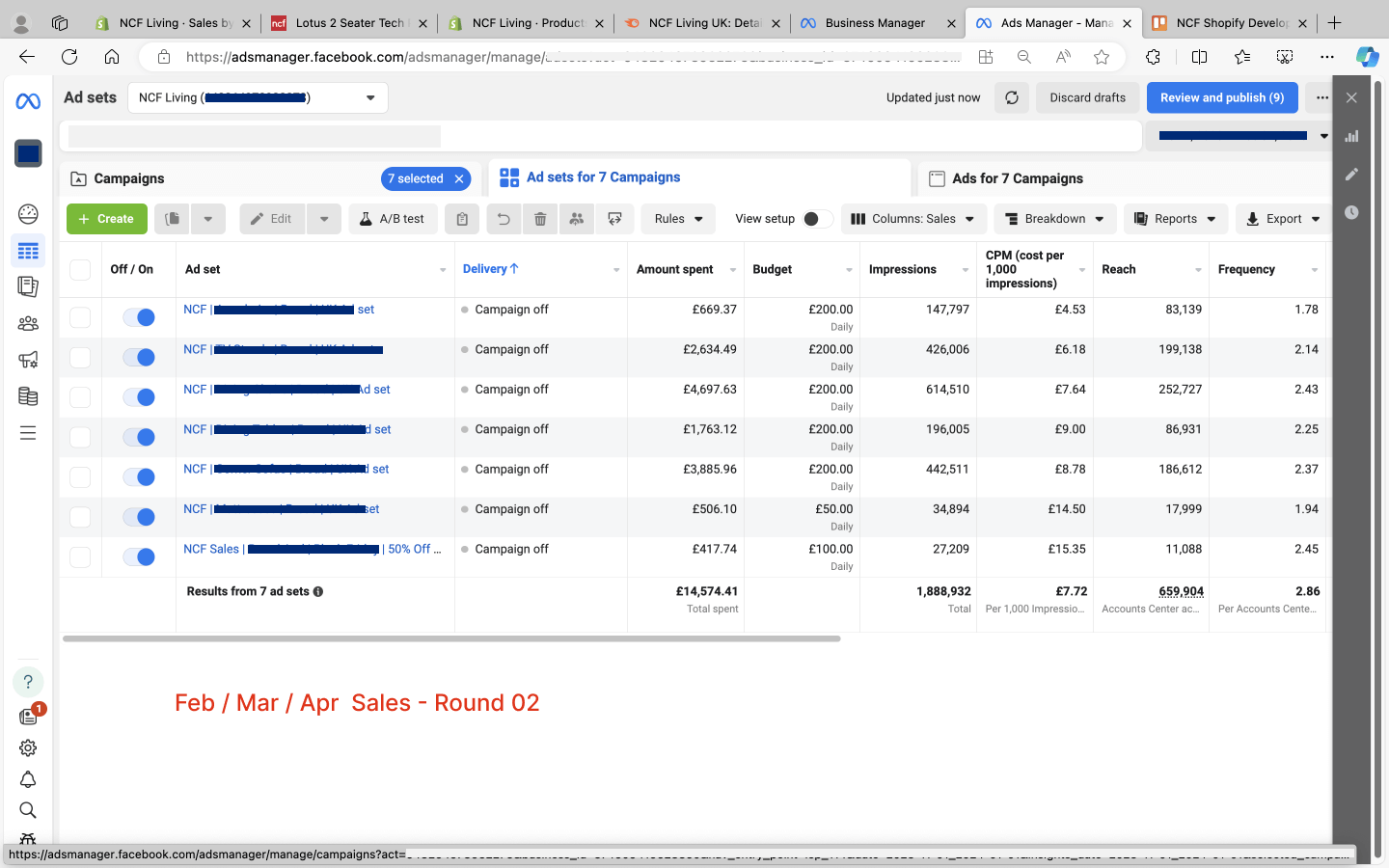Click the Delete trash icon
The image size is (1389, 868).
(540, 219)
